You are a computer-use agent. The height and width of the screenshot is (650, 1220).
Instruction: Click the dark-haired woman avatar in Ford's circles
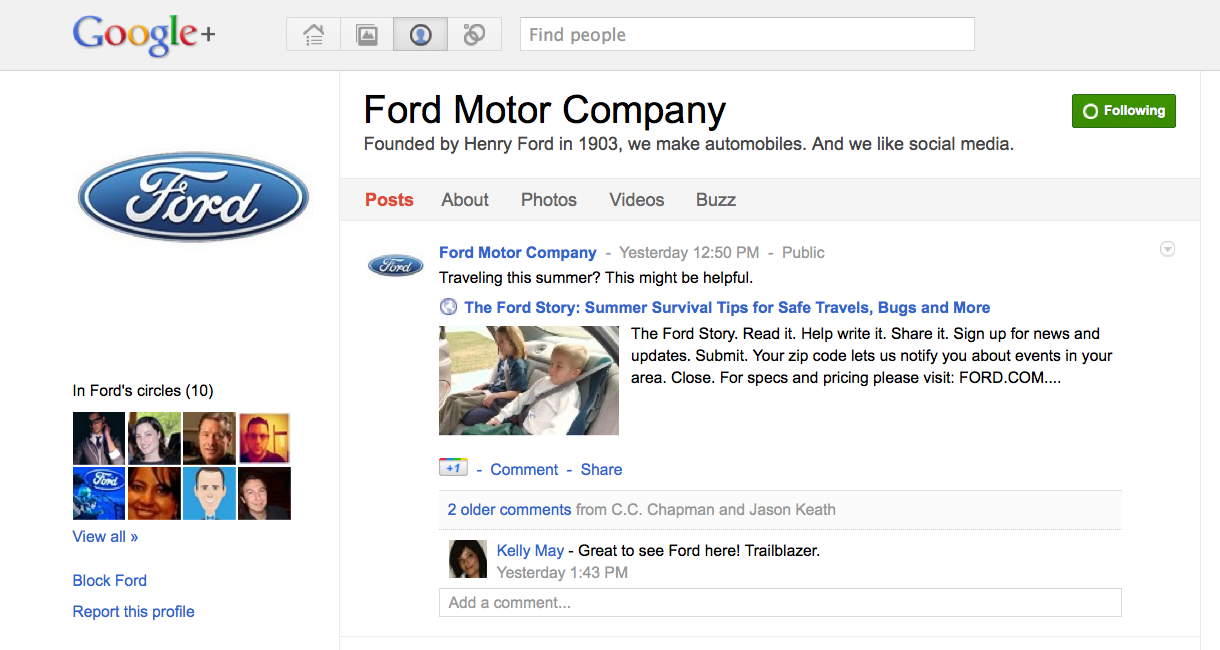154,438
